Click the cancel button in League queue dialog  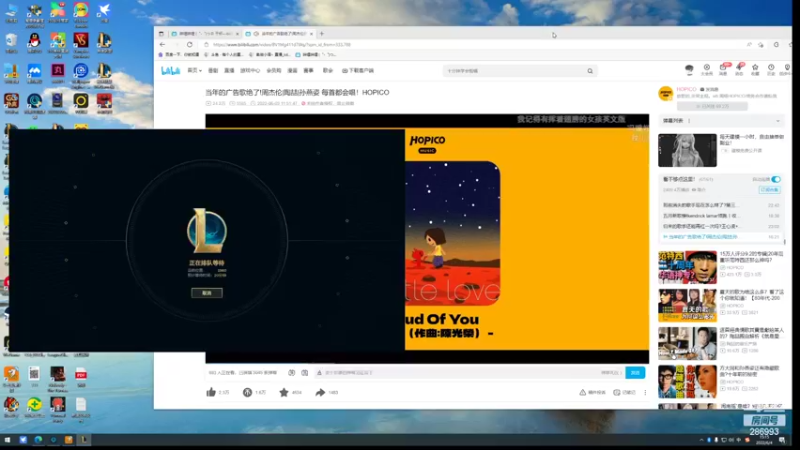pos(207,293)
